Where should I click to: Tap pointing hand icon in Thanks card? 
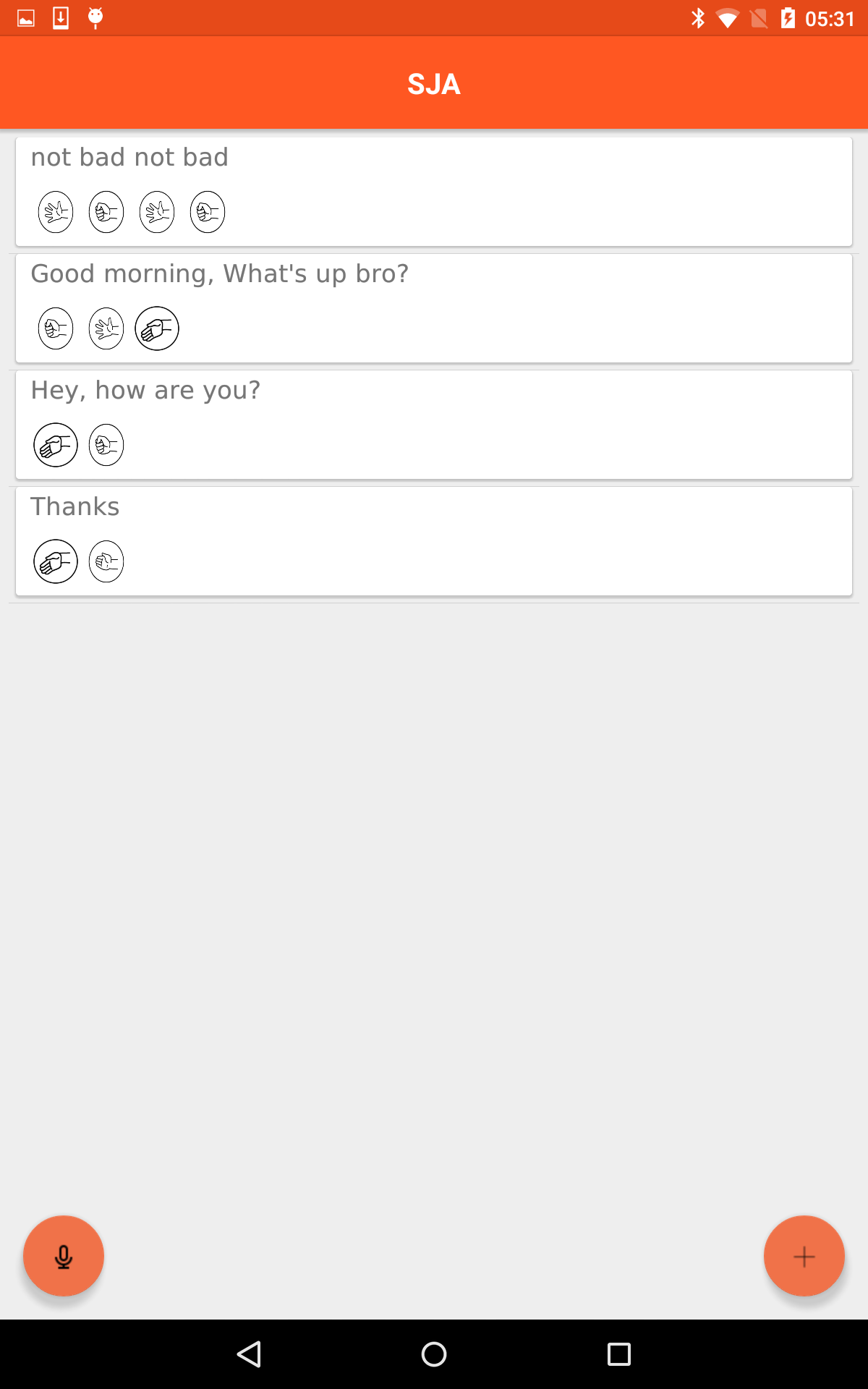coord(56,561)
